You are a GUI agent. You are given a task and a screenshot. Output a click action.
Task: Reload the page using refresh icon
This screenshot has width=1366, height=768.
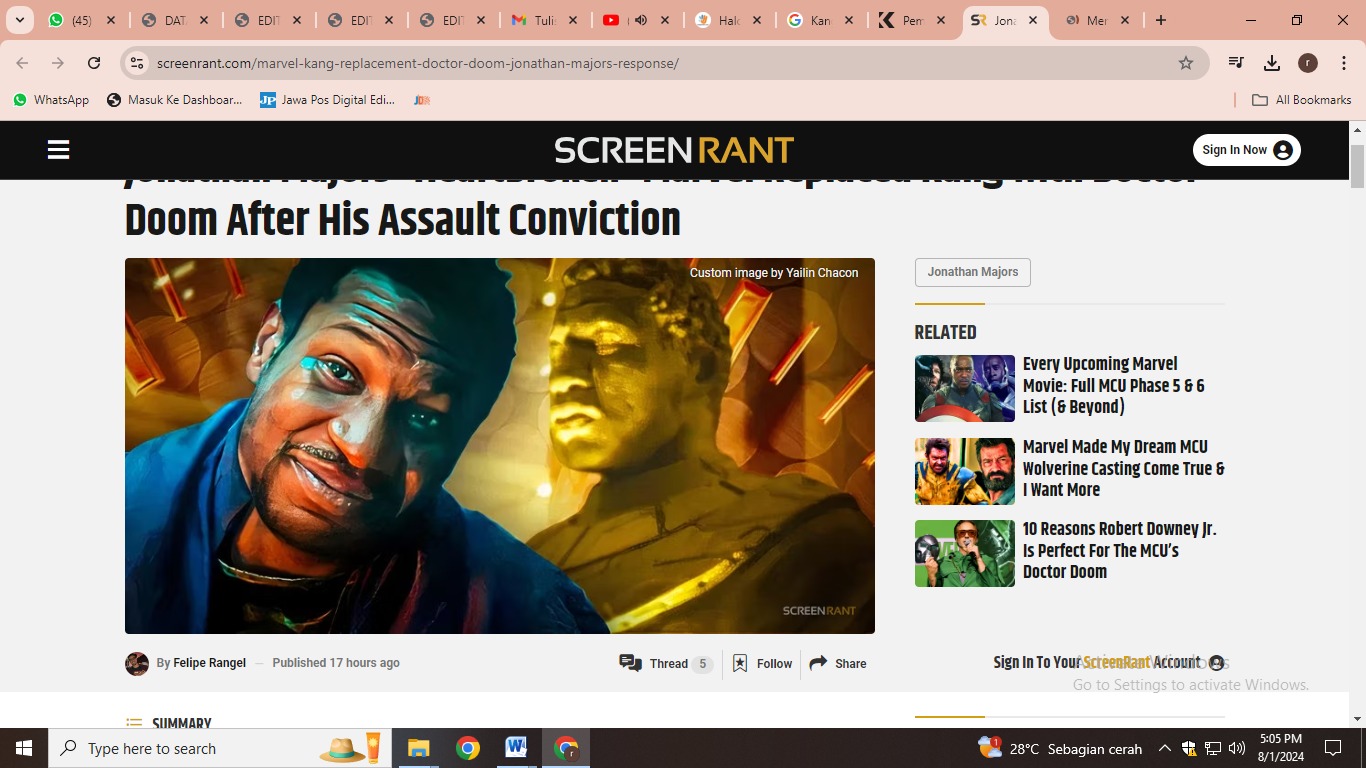point(94,63)
